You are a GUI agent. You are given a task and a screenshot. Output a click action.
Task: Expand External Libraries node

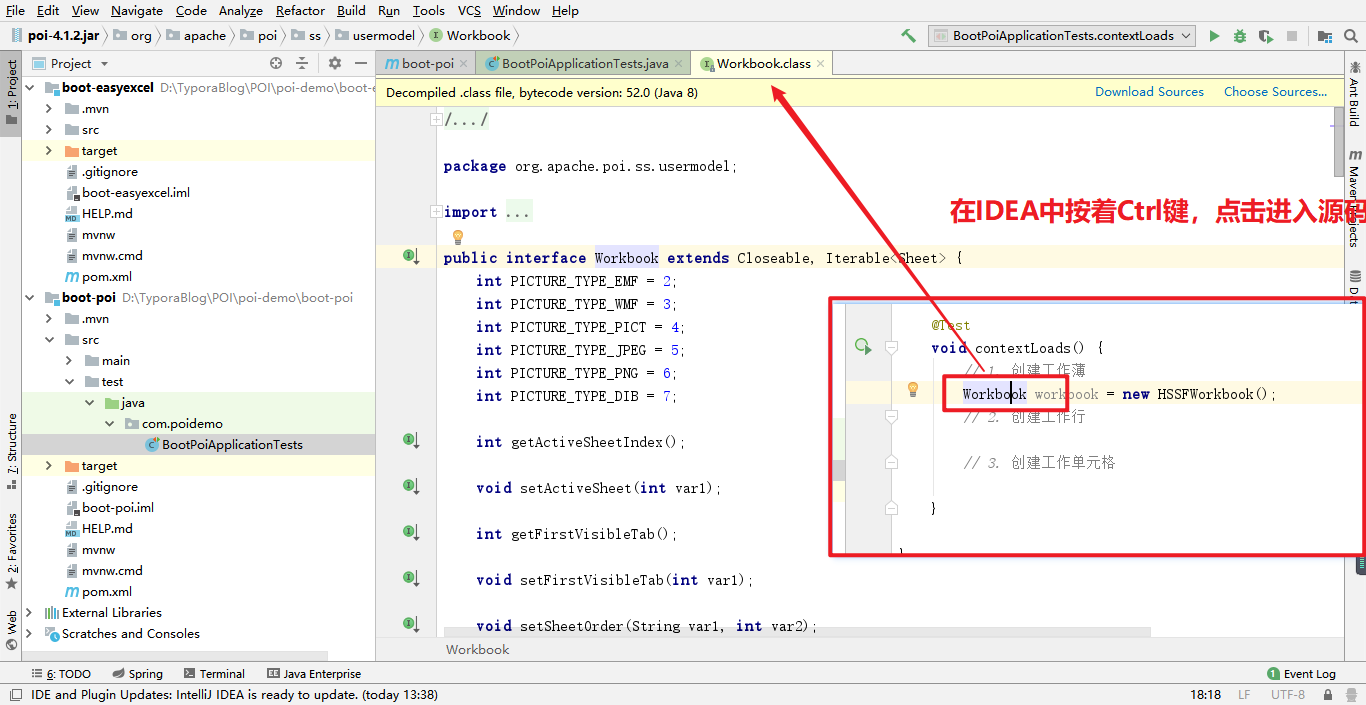[30, 613]
